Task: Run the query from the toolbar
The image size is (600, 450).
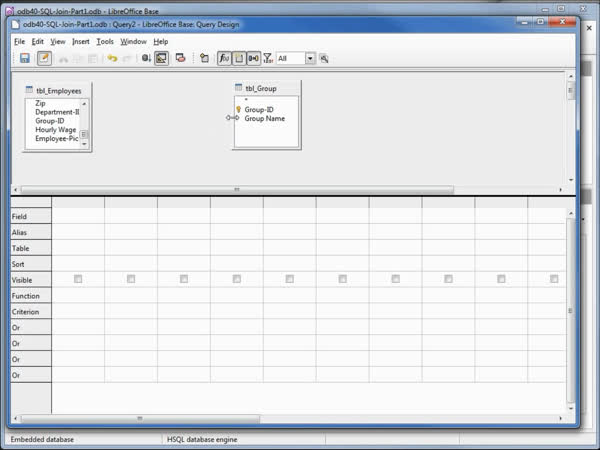Action: 146,59
